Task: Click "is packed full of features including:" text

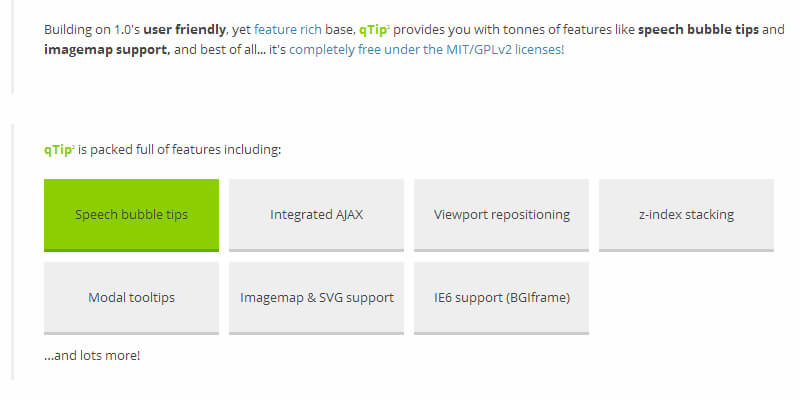Action: (x=180, y=150)
